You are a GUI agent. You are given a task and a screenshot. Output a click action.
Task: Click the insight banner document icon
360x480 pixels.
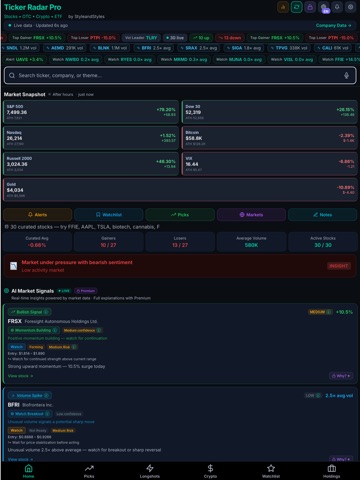(x=13, y=266)
